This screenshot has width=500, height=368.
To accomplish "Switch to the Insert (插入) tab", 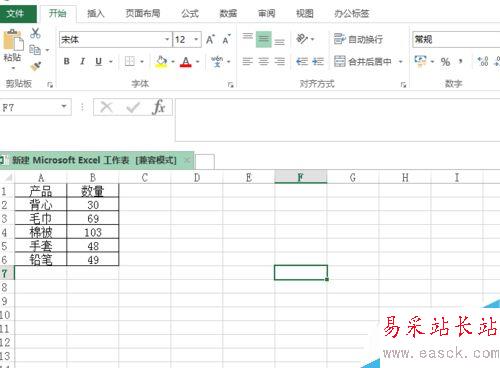I will click(96, 13).
